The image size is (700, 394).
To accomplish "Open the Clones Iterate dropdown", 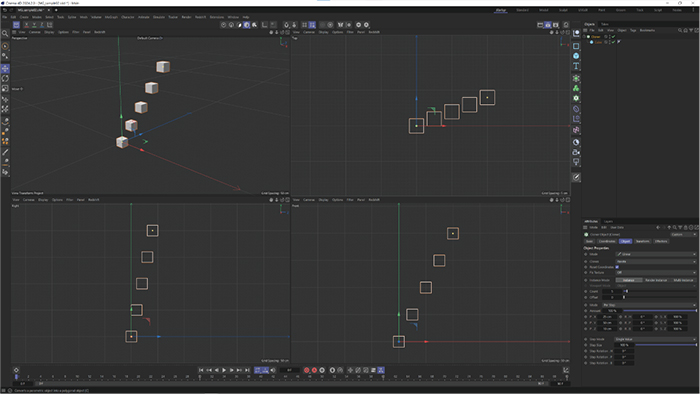I will [656, 261].
